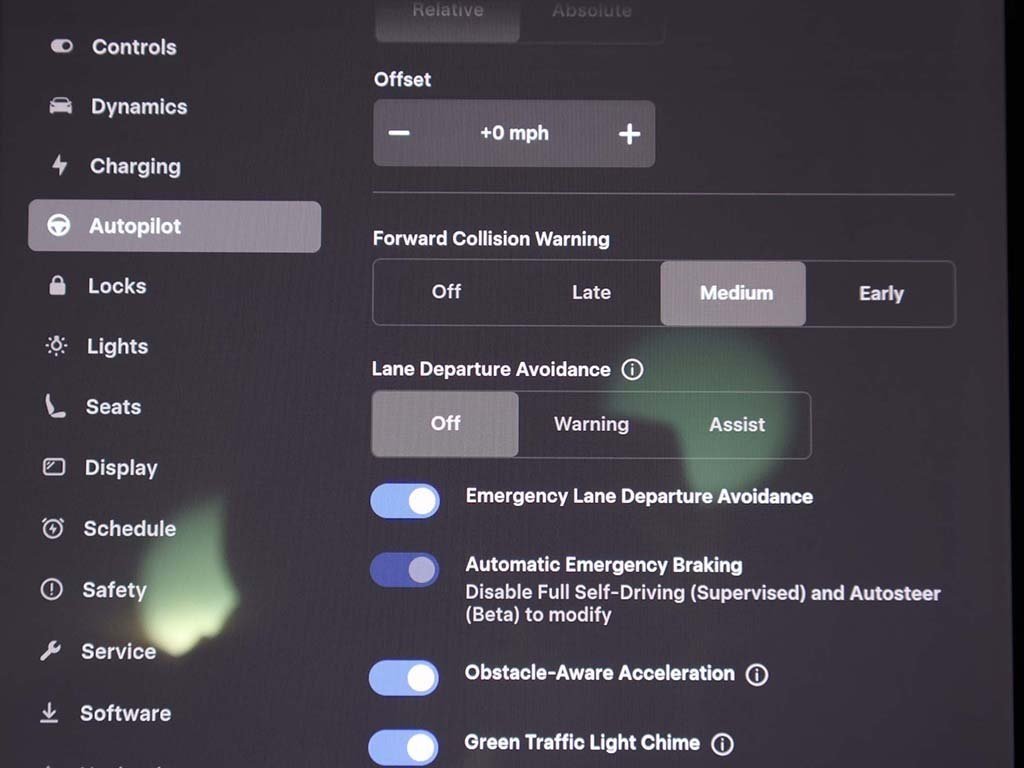Toggle the Automatic Emergency Braking switch
Screen dimensions: 1024x768
405,570
